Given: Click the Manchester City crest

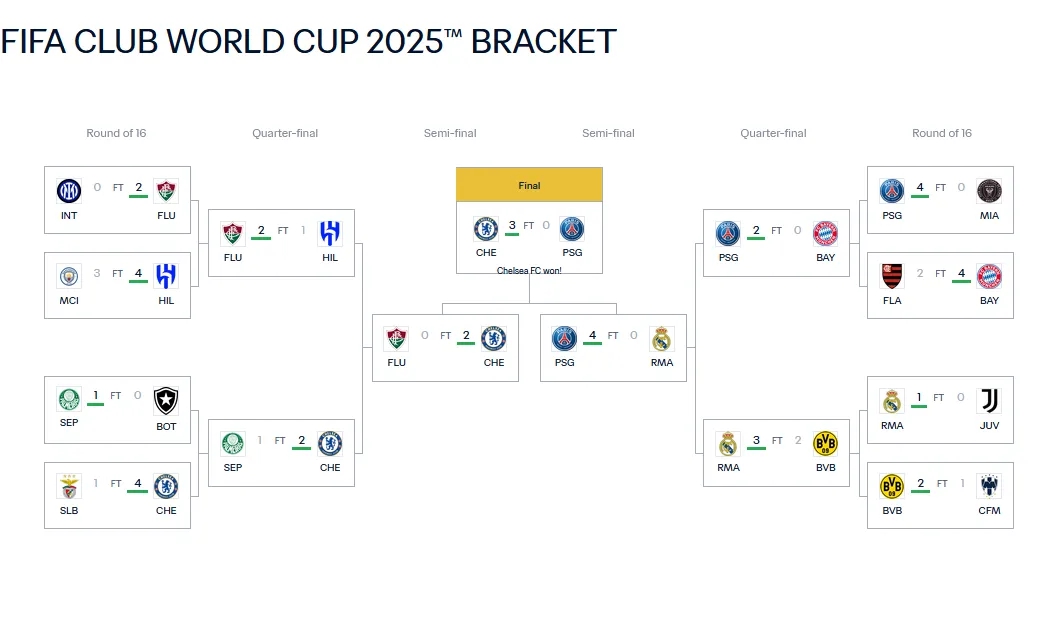Looking at the screenshot, I should (69, 276).
